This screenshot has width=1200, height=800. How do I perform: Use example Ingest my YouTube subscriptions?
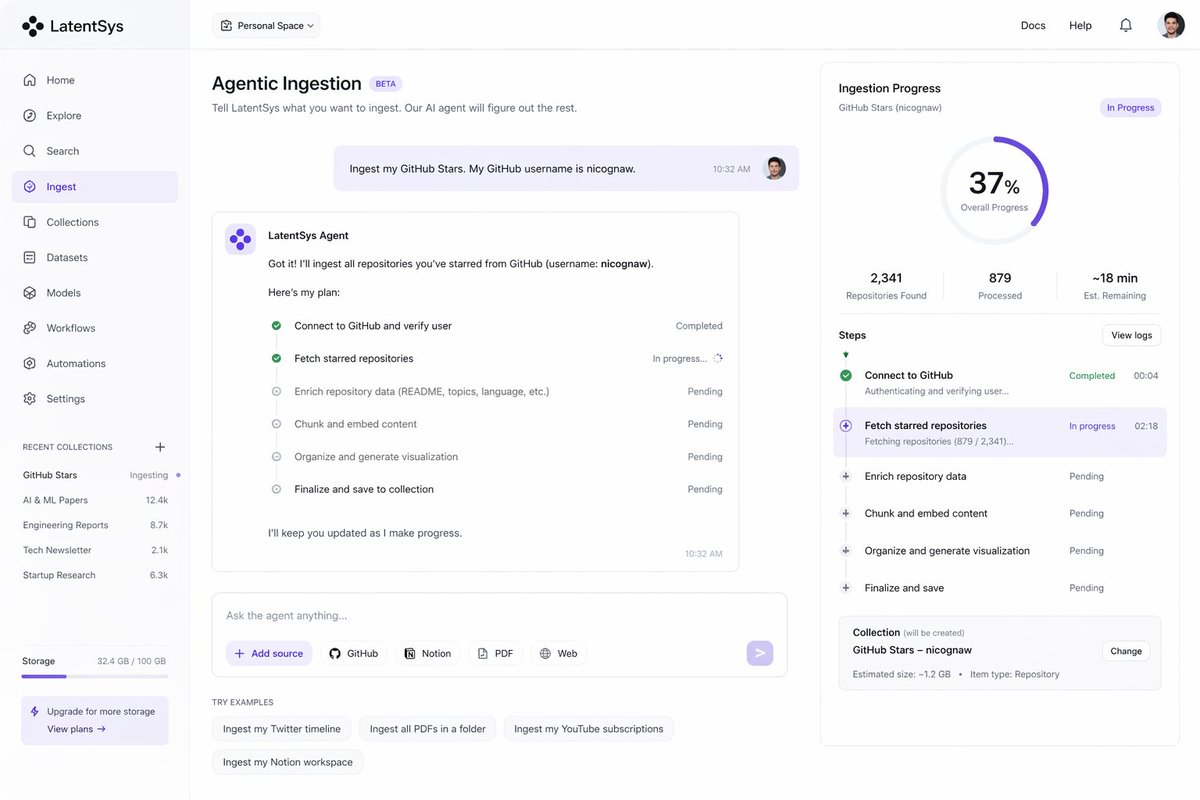pyautogui.click(x=589, y=729)
